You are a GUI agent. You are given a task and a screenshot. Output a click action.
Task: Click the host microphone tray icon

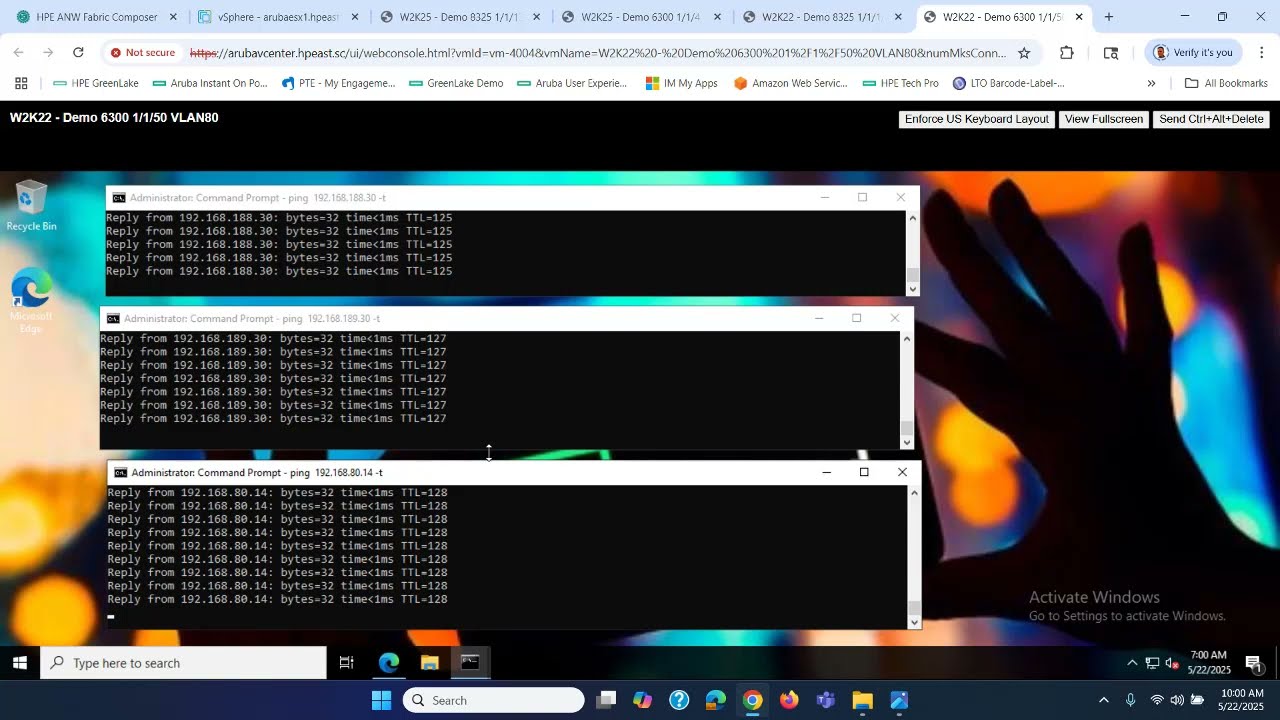click(x=1131, y=700)
